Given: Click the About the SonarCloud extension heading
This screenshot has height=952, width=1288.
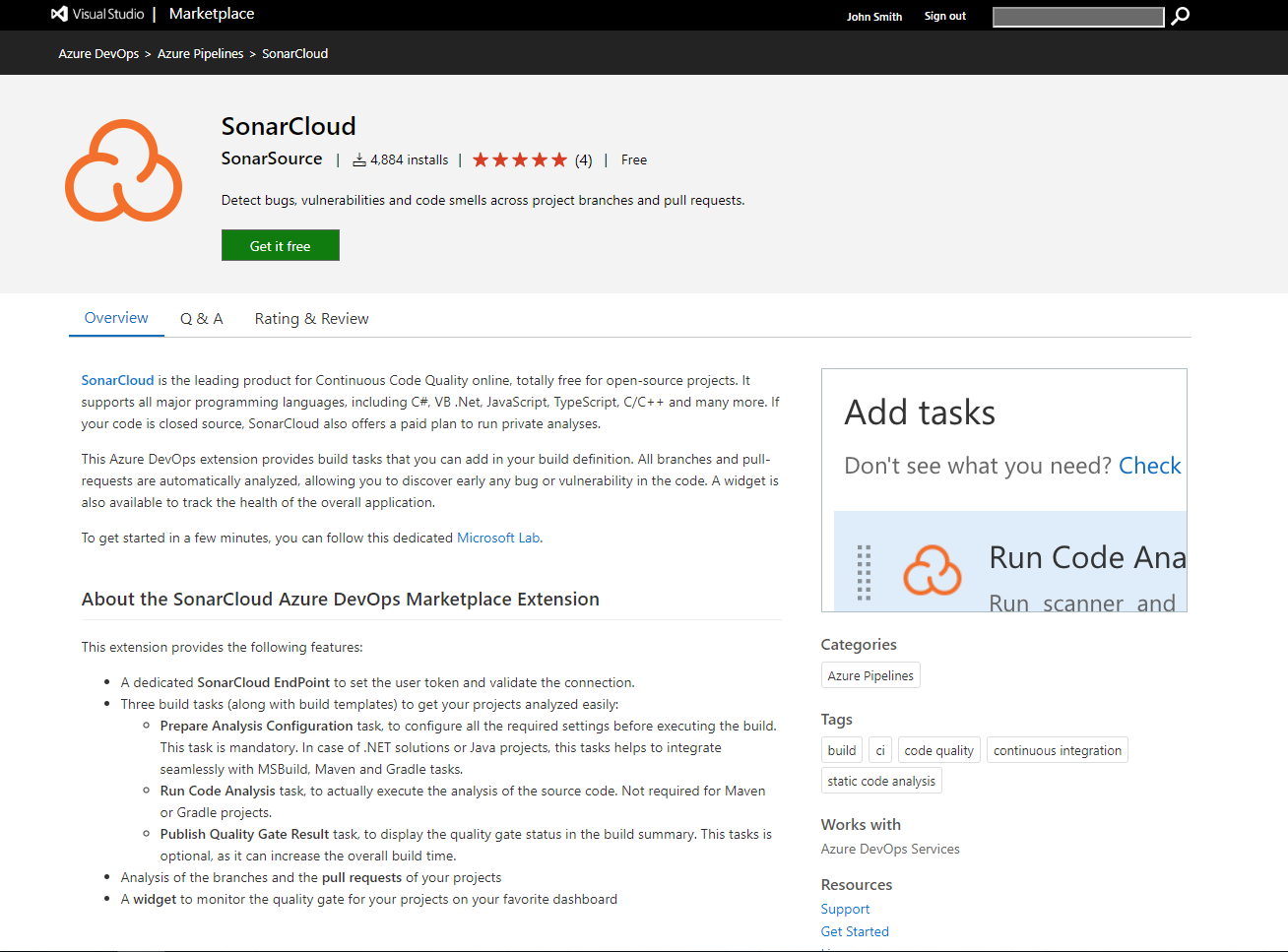Looking at the screenshot, I should pyautogui.click(x=341, y=599).
